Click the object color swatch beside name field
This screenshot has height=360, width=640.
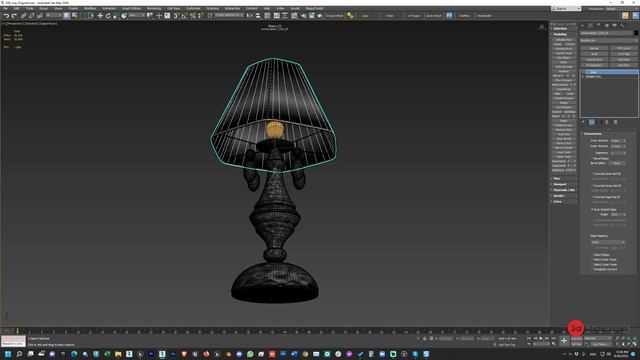[636, 33]
